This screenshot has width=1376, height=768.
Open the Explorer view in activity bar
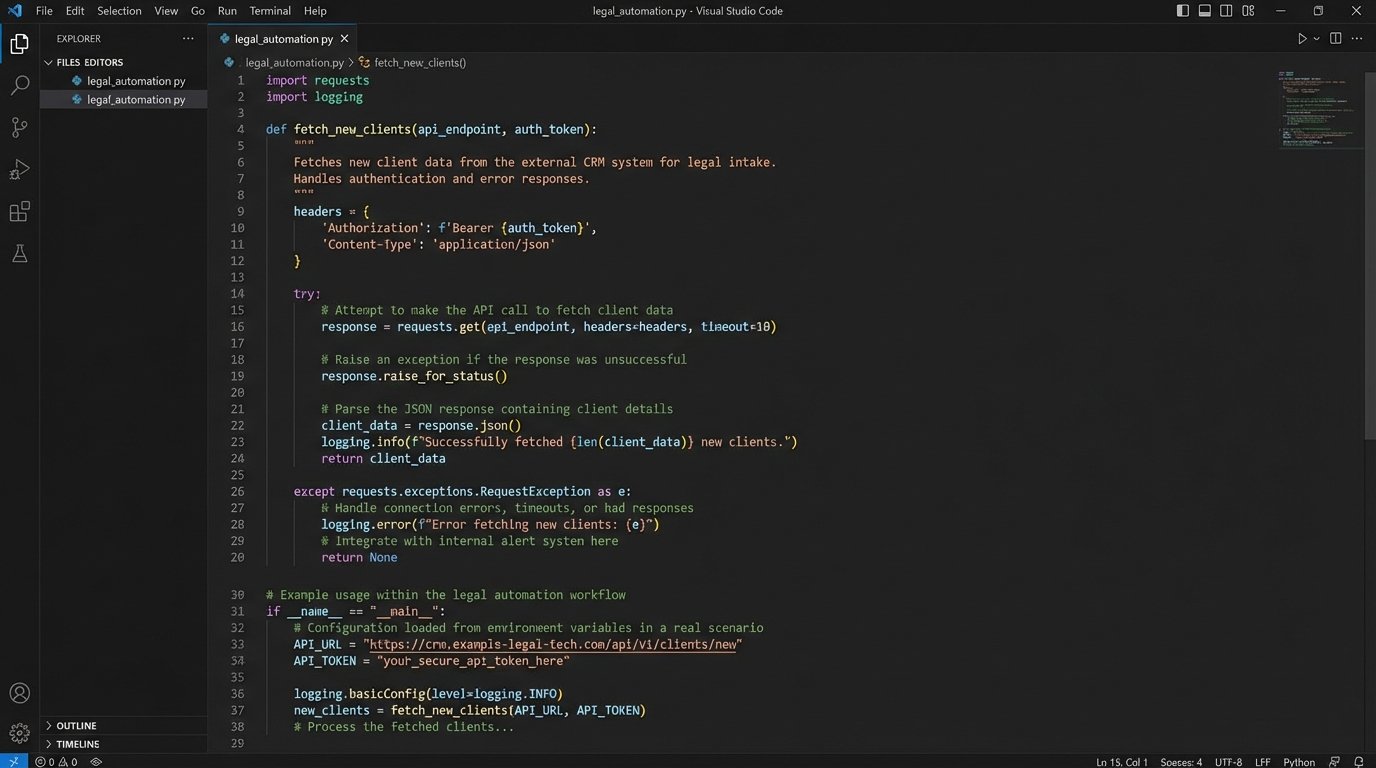tap(19, 44)
